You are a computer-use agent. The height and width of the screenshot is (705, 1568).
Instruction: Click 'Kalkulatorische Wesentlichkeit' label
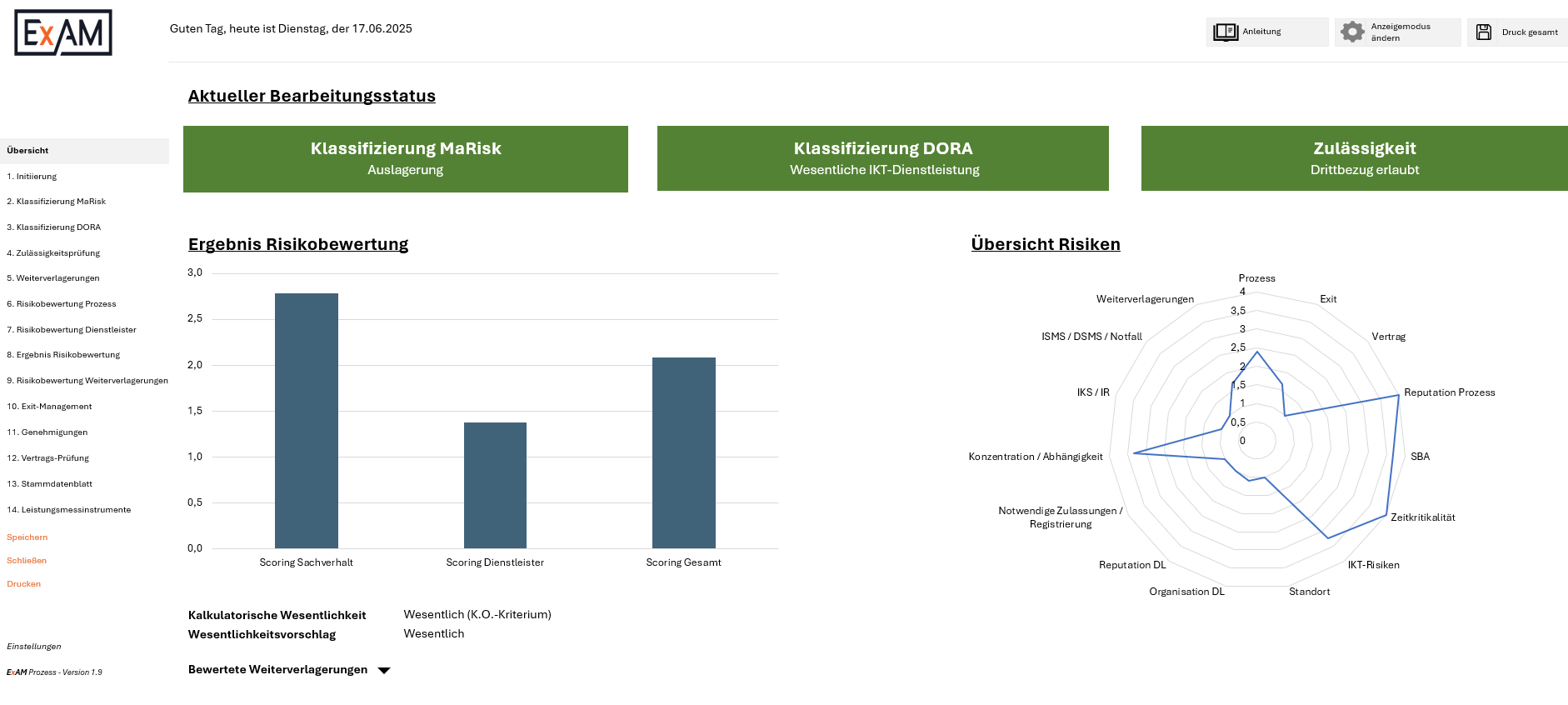[x=277, y=616]
